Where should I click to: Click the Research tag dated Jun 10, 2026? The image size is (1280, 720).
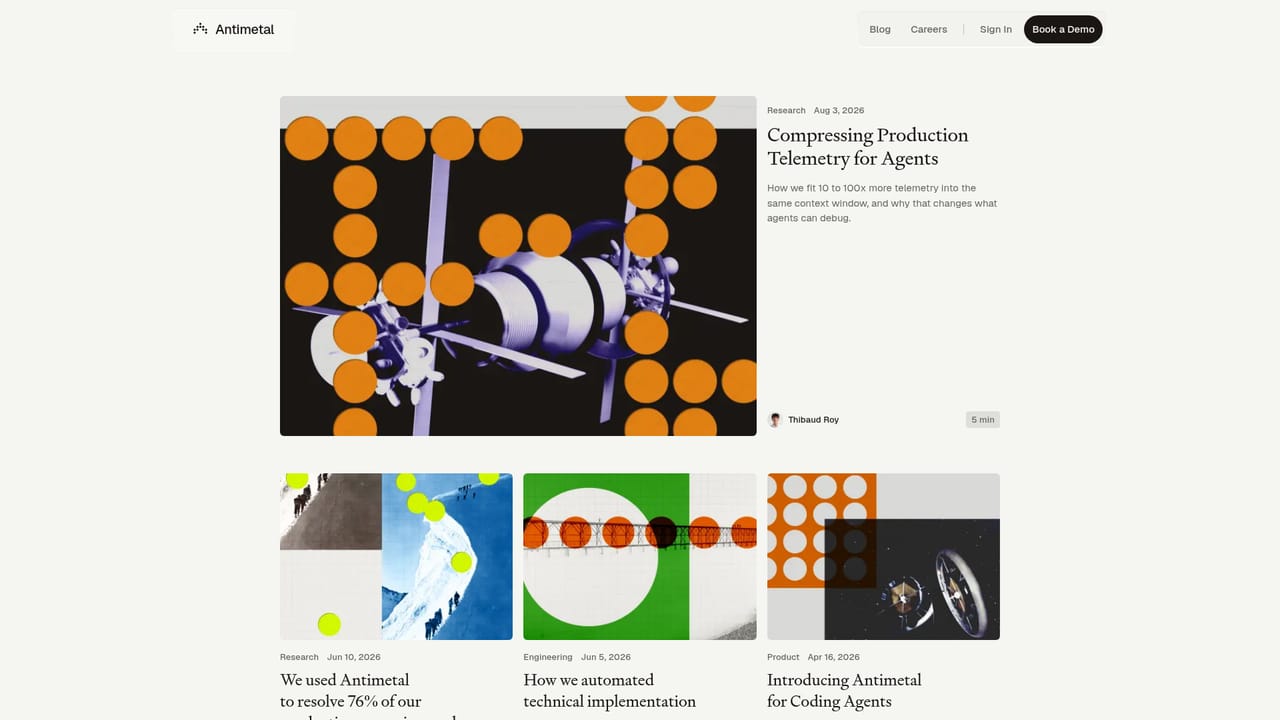[299, 657]
